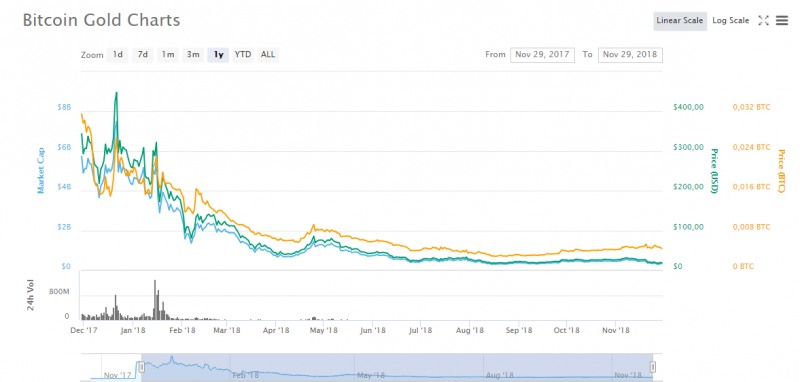
Task: Set zoom to 1m
Action: pos(168,54)
